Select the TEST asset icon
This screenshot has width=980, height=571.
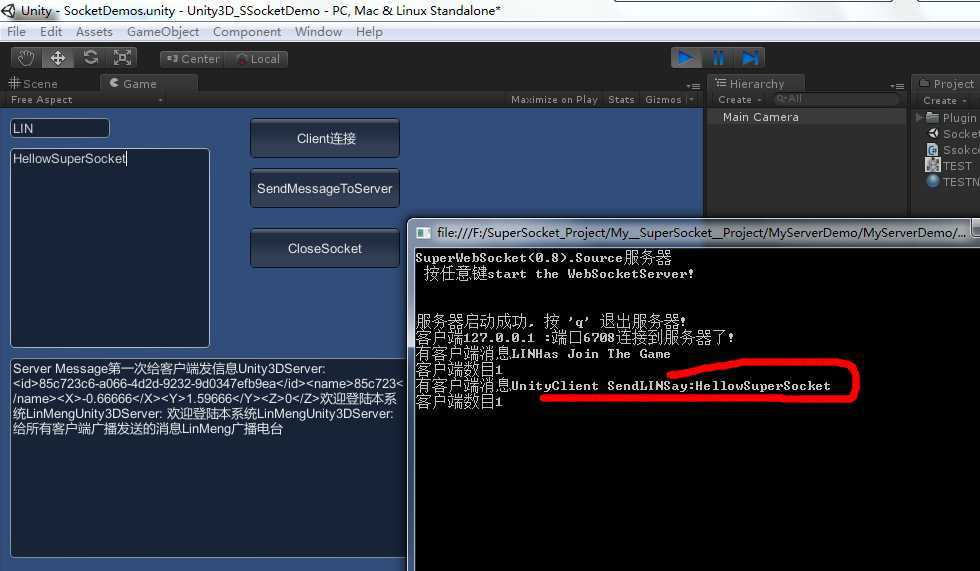(932, 165)
